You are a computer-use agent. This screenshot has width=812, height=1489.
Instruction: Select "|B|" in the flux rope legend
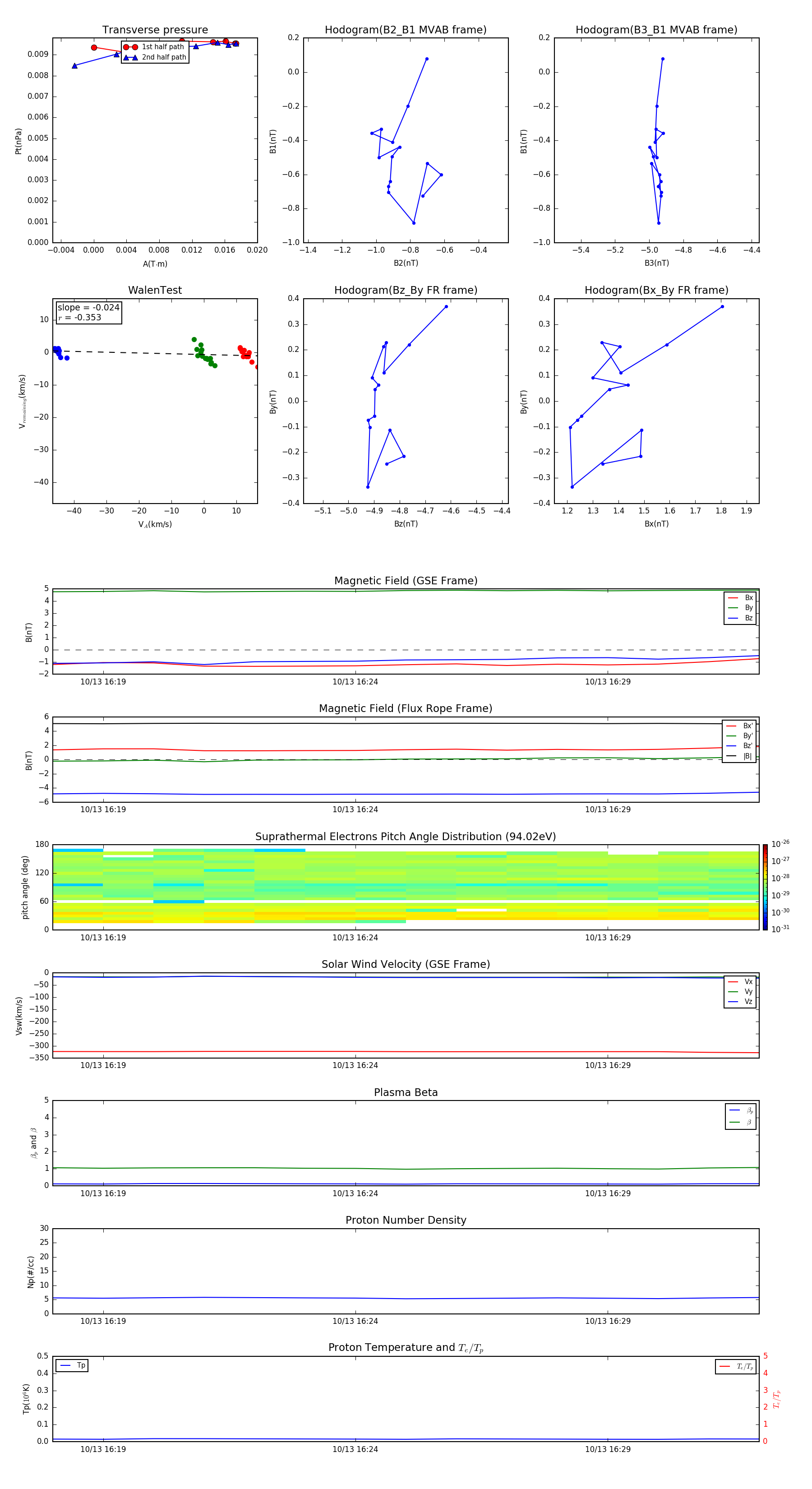[x=740, y=756]
